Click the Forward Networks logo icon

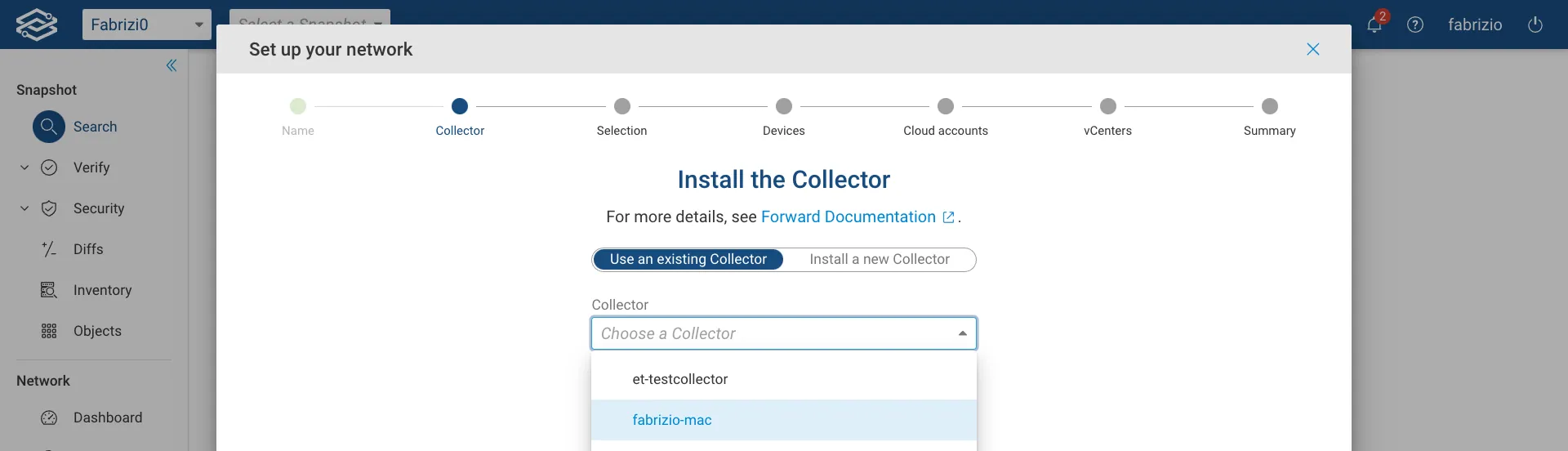[x=37, y=25]
